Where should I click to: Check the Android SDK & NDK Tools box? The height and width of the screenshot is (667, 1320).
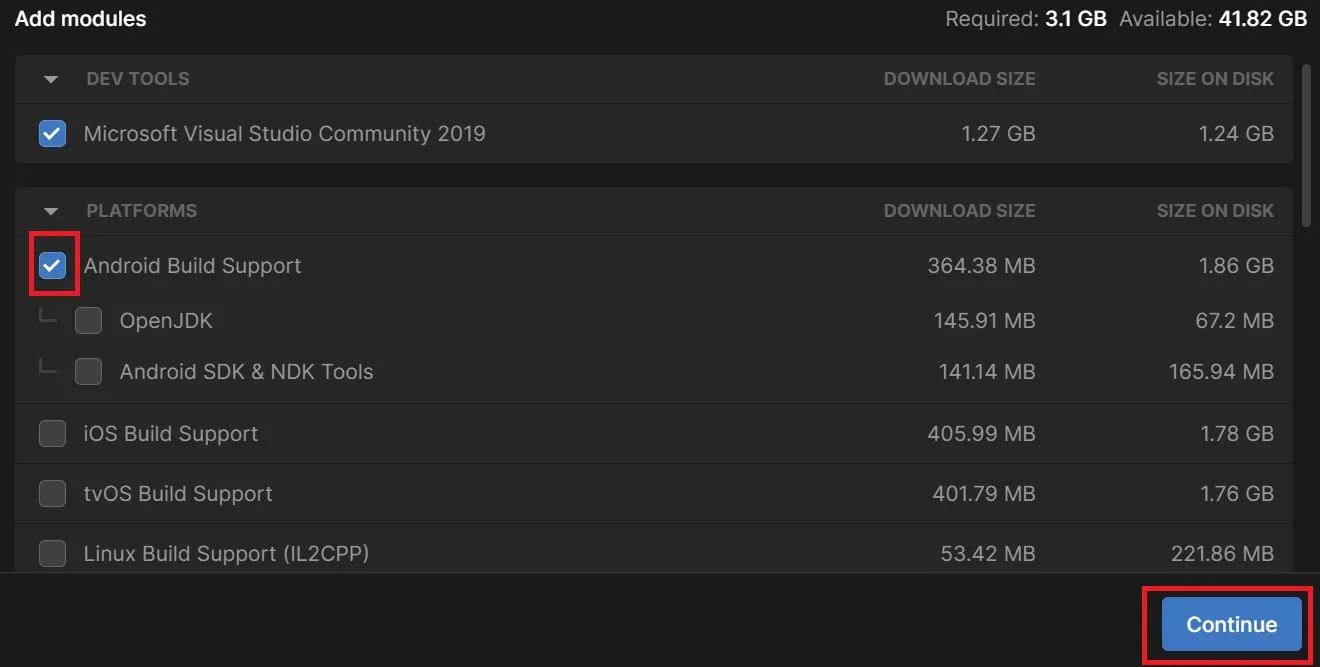tap(88, 371)
